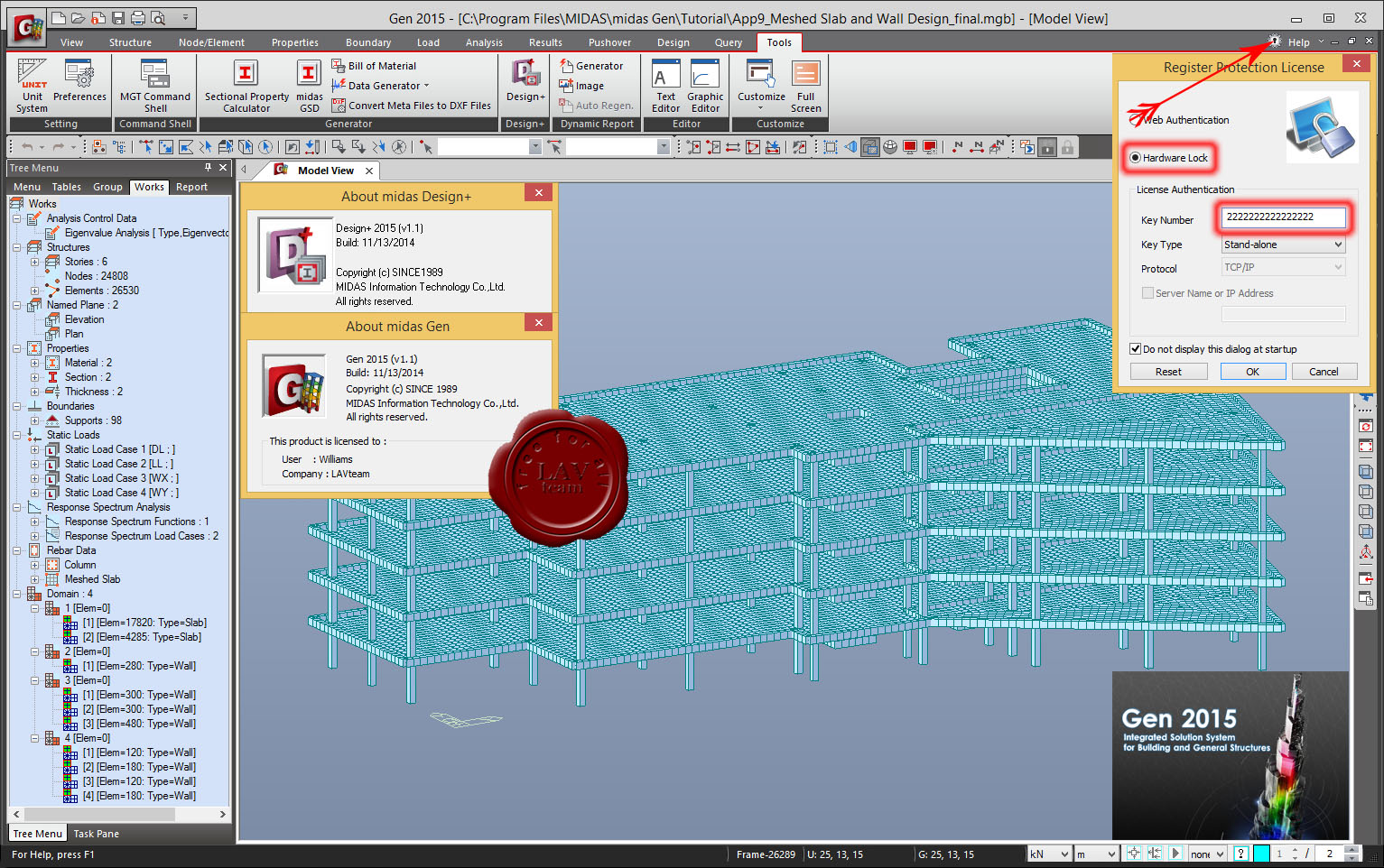Click the Save icon in title bar
The image size is (1384, 868).
coord(118,18)
